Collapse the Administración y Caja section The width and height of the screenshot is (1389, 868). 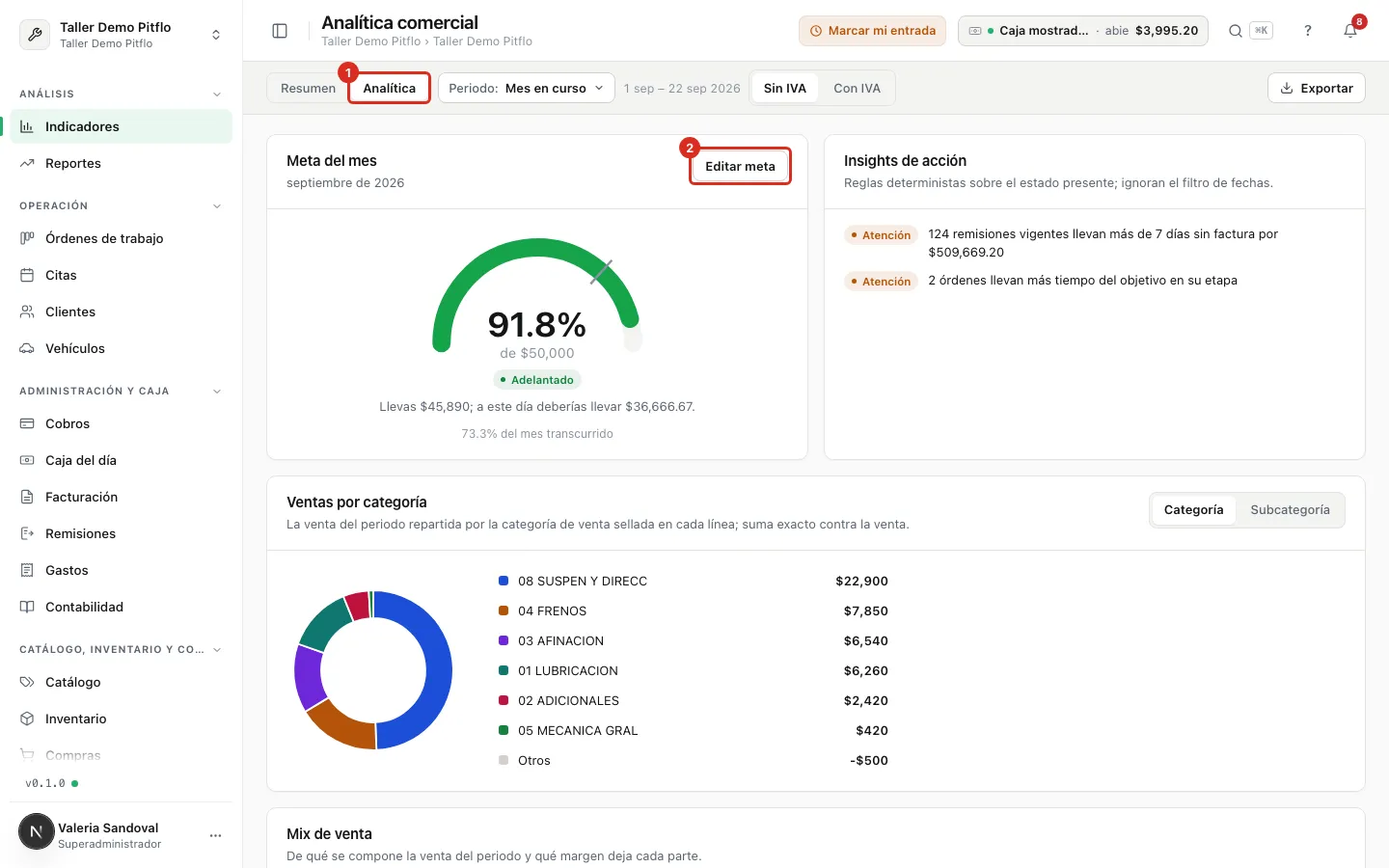217,392
